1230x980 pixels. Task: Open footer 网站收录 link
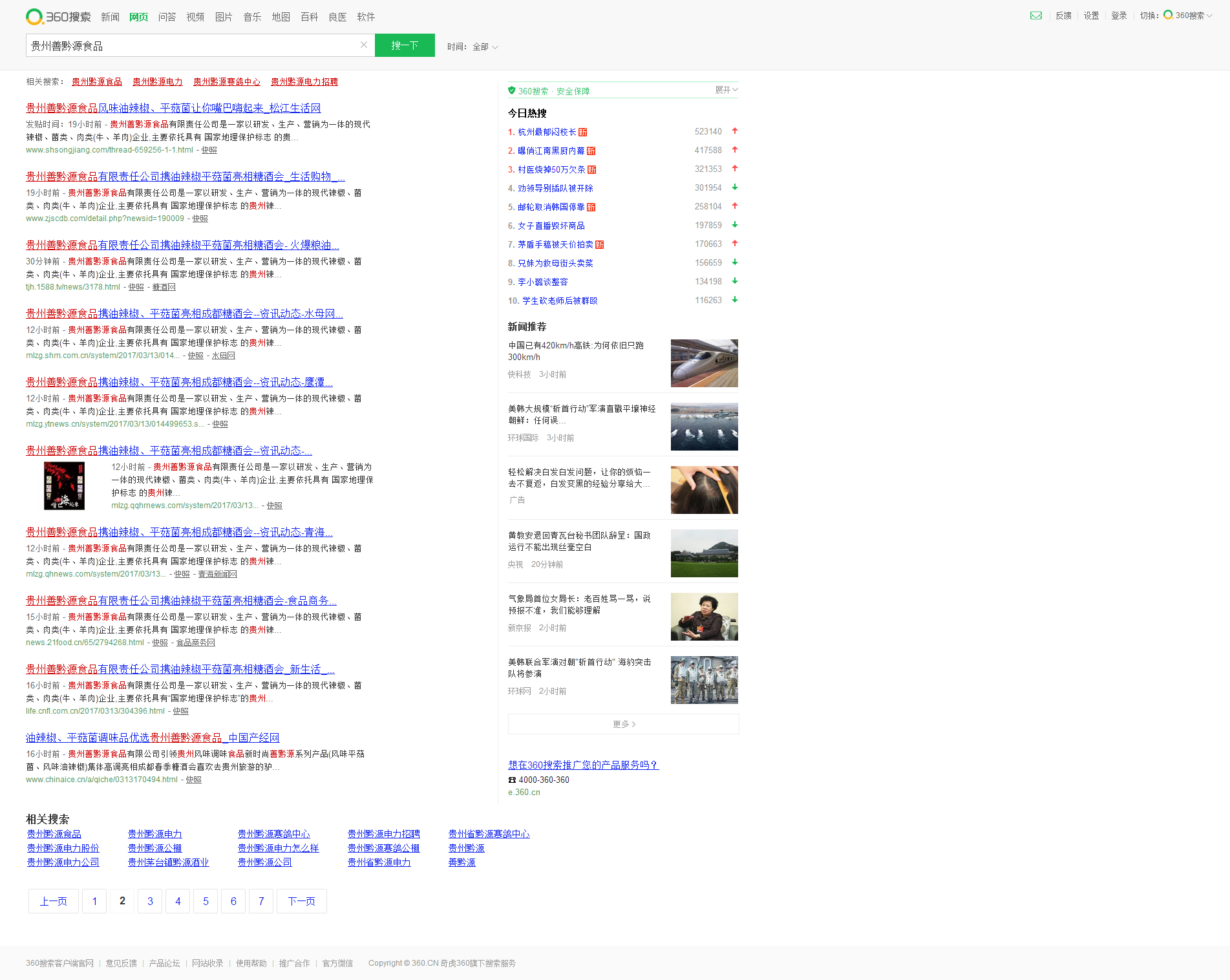point(207,963)
